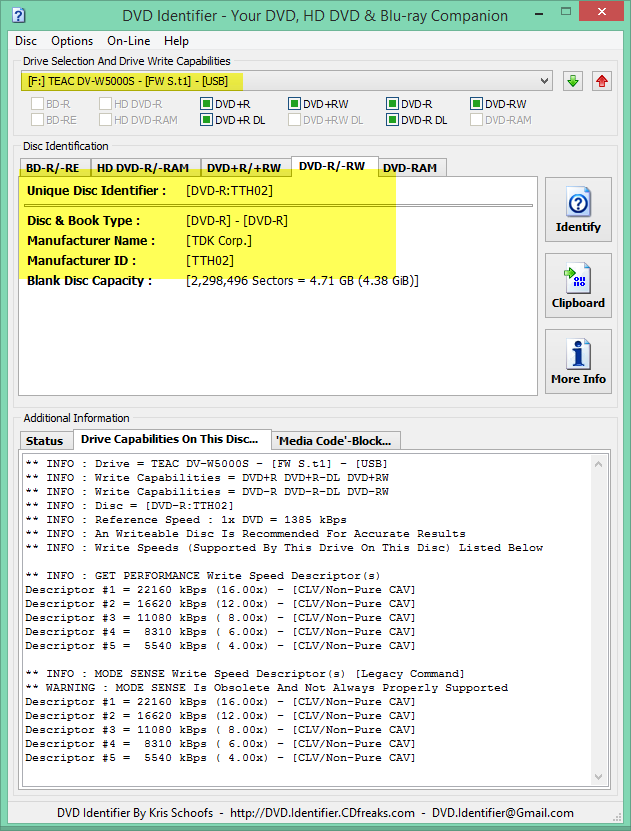Image resolution: width=631 pixels, height=831 pixels.
Task: Maximize the DVD Identifier window
Action: pyautogui.click(x=565, y=11)
